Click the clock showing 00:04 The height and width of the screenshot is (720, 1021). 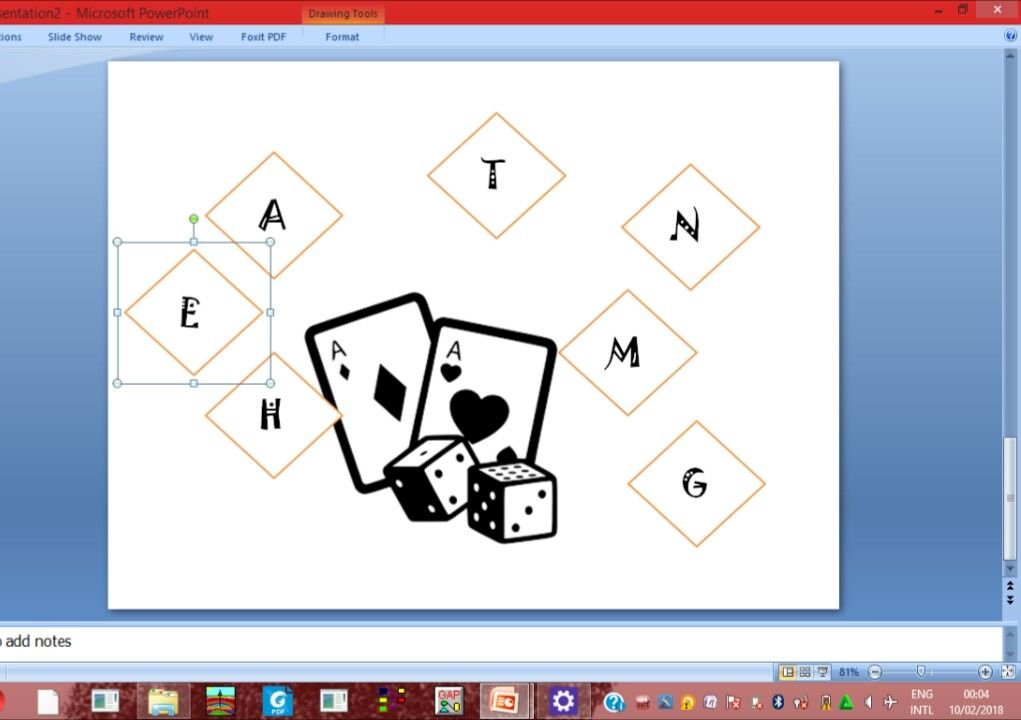click(975, 694)
